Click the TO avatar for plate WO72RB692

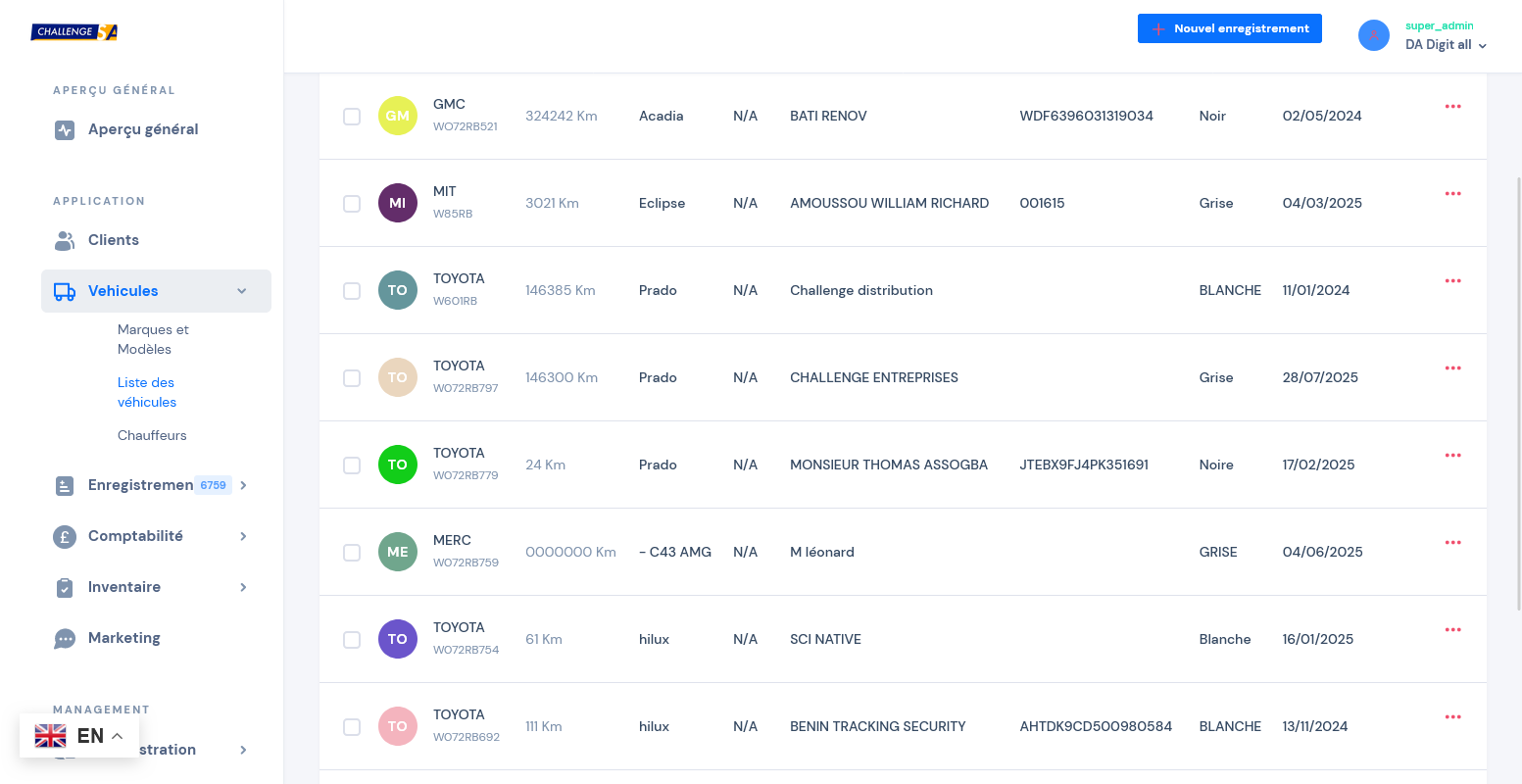tap(398, 726)
